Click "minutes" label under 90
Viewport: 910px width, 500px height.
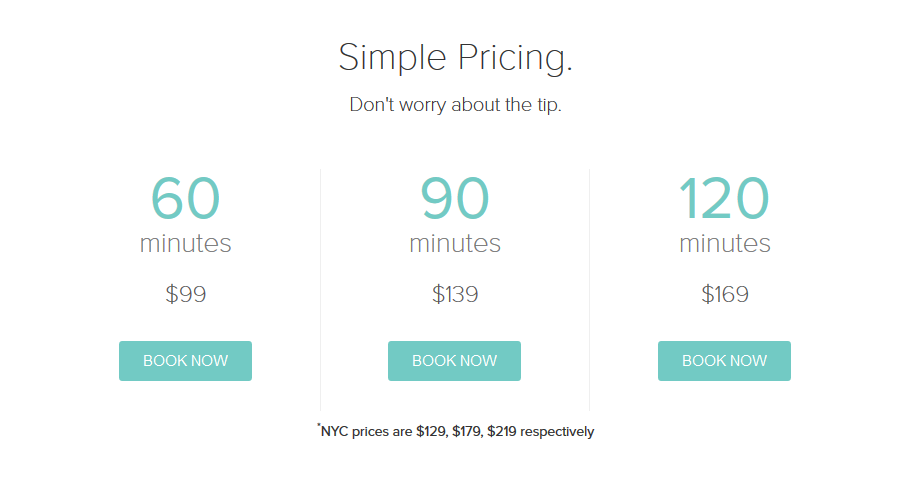[x=455, y=244]
